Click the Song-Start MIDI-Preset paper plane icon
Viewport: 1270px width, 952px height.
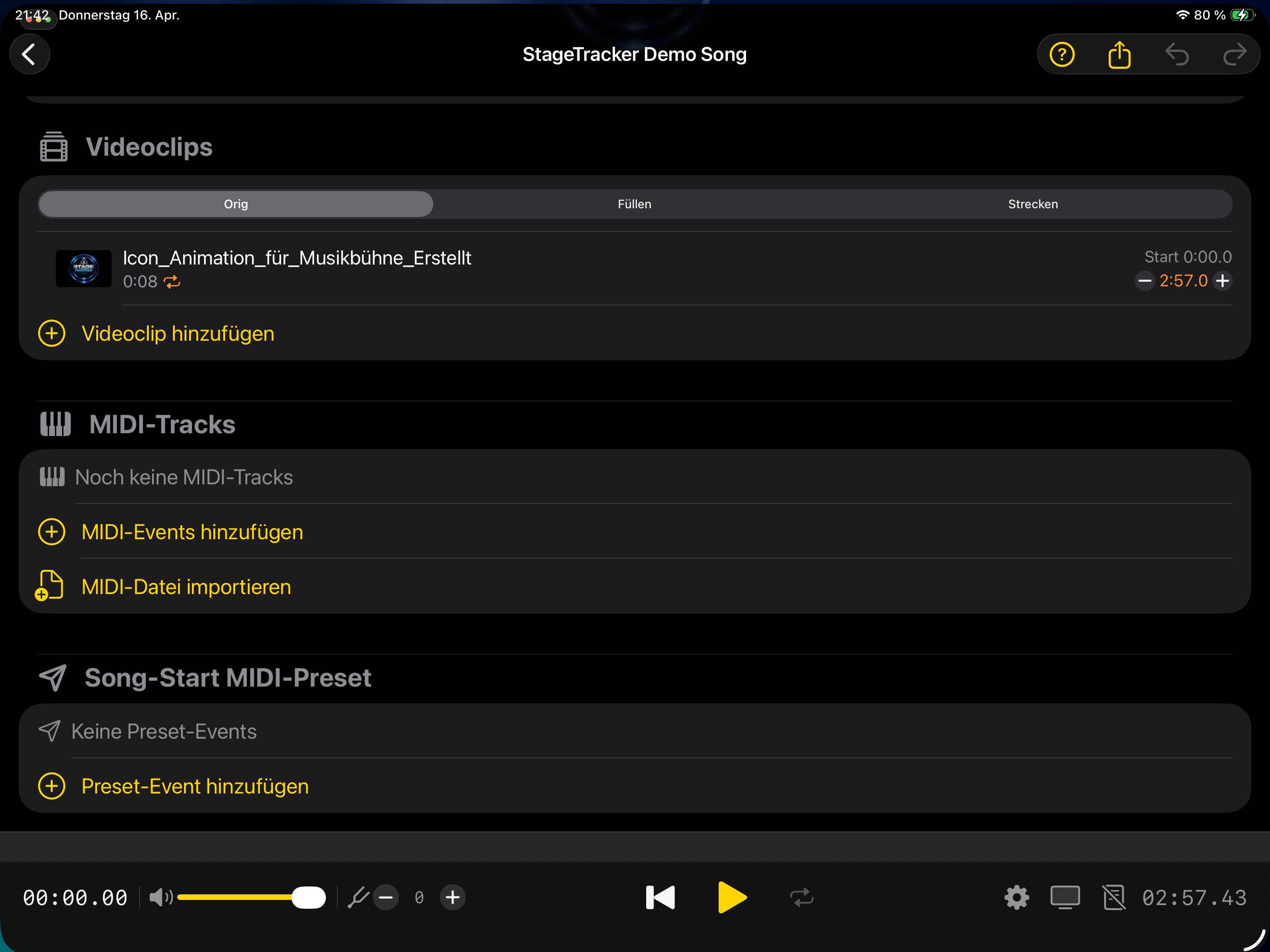53,678
